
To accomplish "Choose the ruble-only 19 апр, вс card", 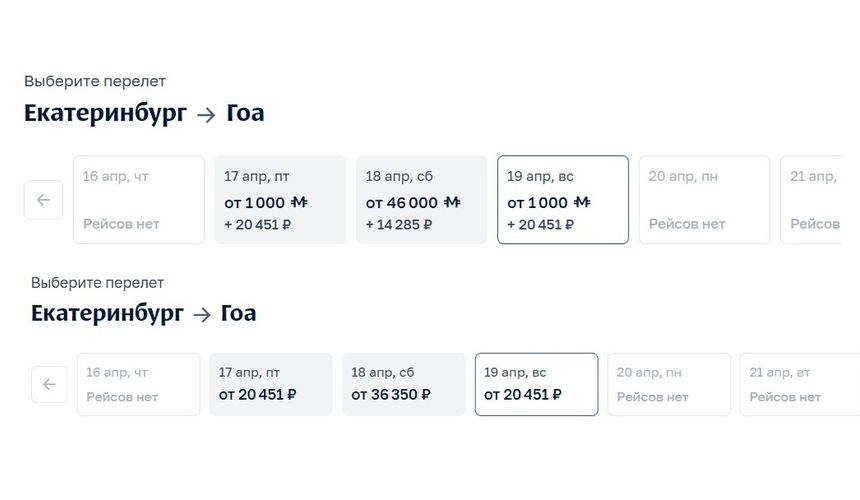I will (x=536, y=384).
